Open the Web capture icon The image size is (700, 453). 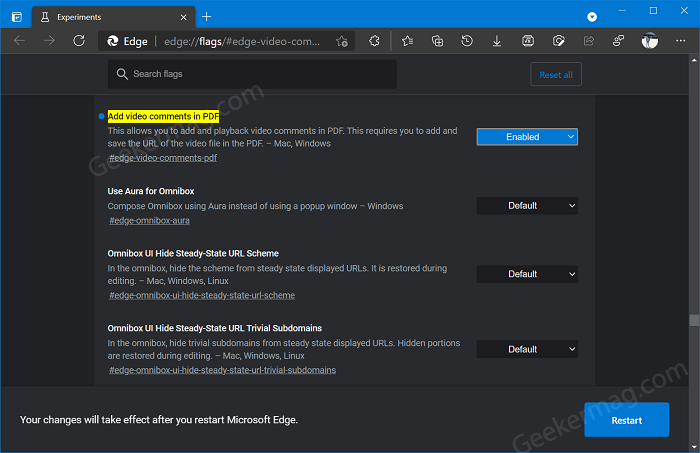[x=558, y=41]
